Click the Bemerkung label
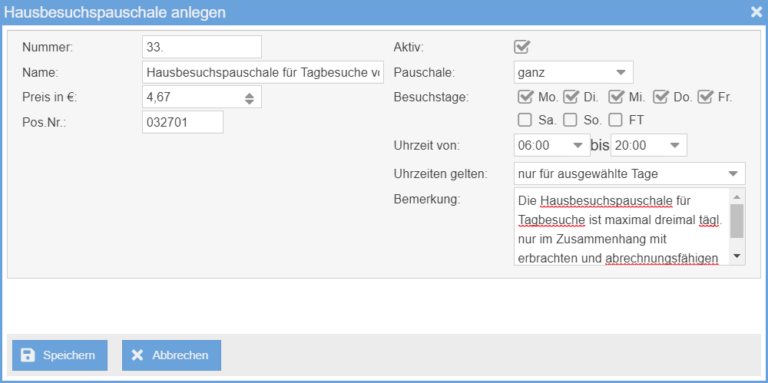Screen dimensions: 768x383 (x=428, y=199)
